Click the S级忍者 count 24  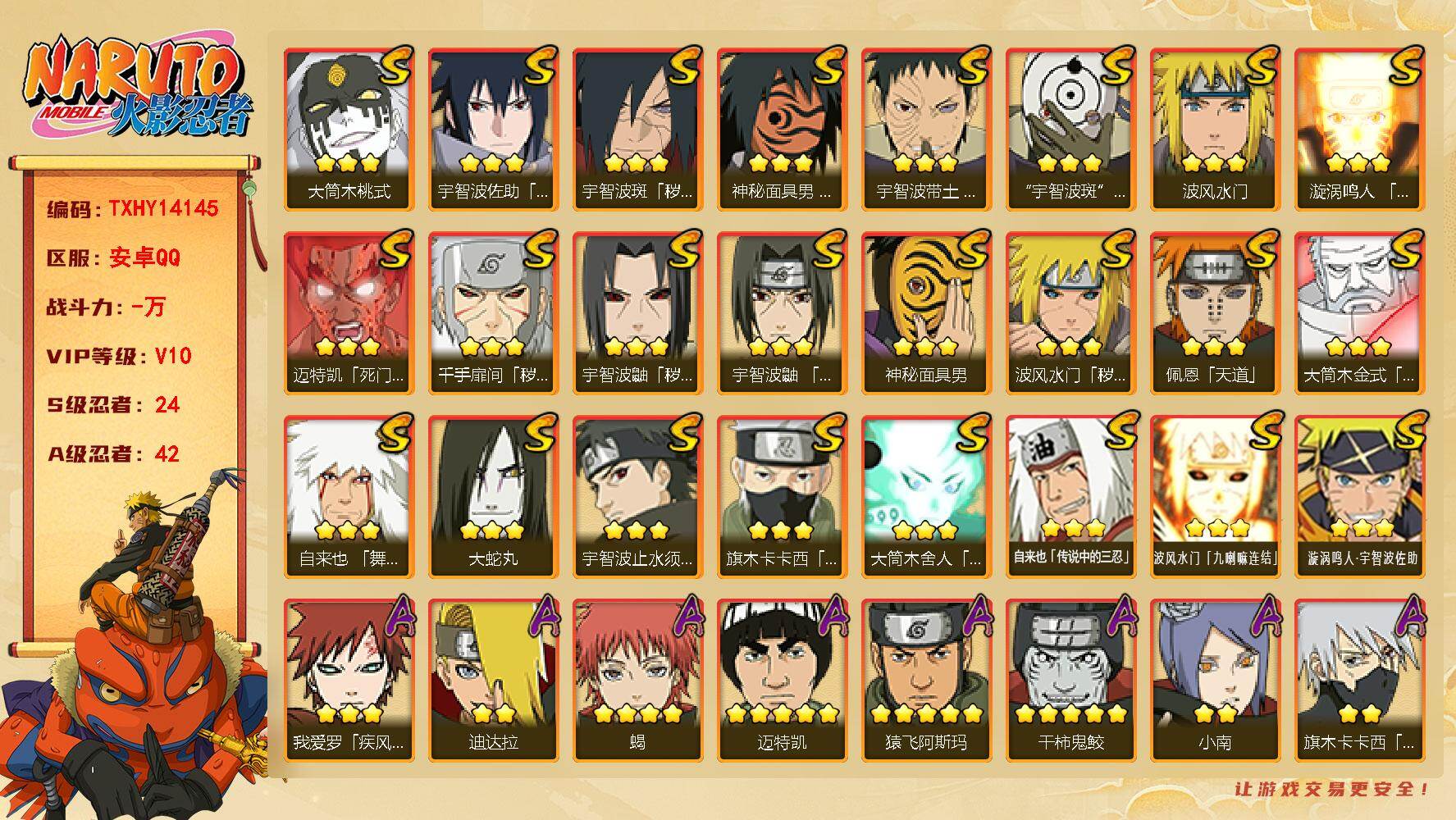point(167,405)
